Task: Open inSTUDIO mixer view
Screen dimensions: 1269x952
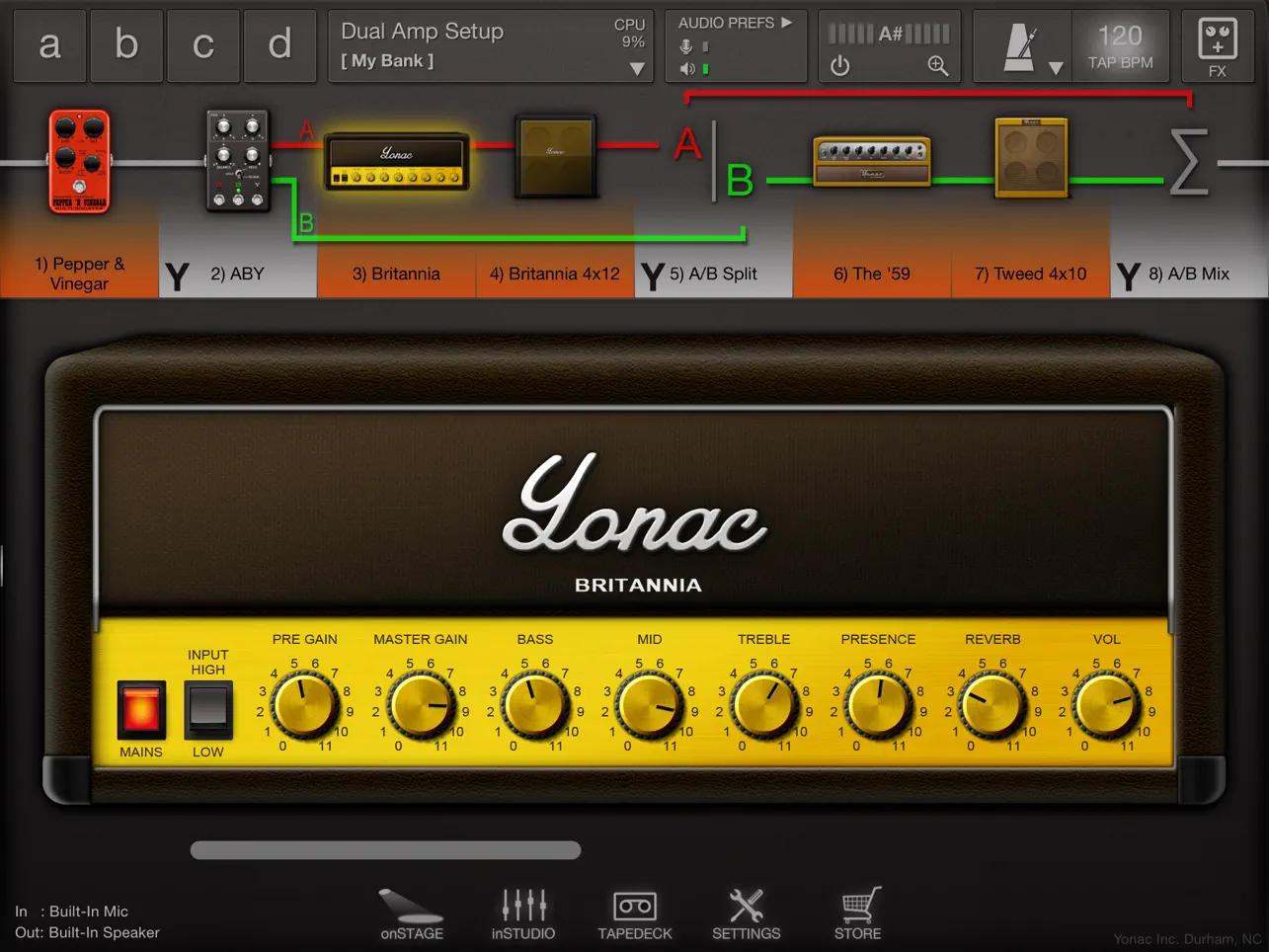Action: [523, 913]
